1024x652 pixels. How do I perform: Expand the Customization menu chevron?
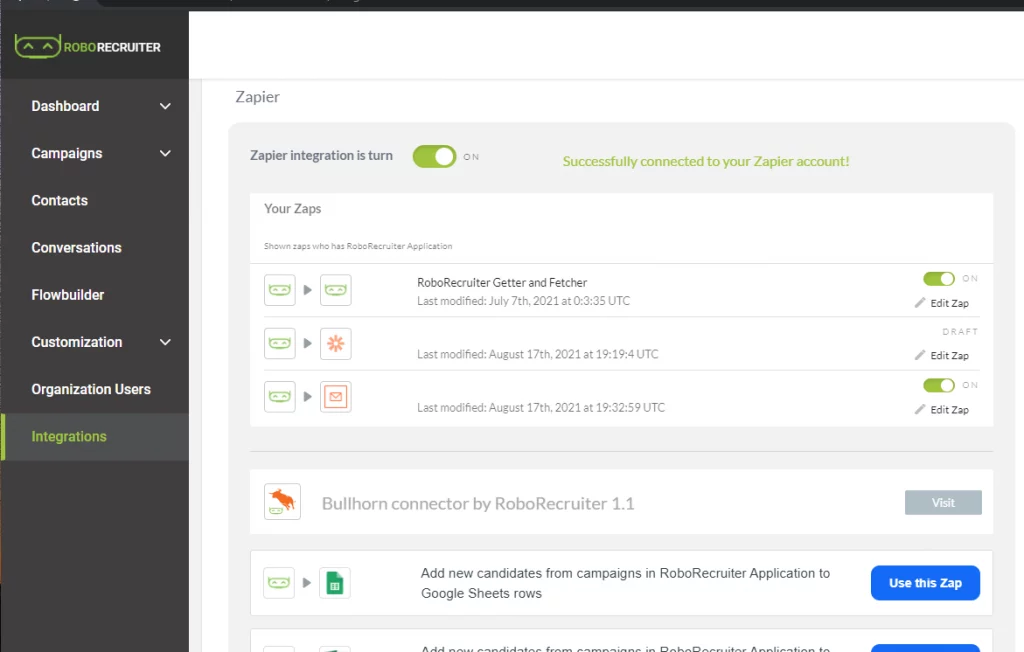coord(165,342)
